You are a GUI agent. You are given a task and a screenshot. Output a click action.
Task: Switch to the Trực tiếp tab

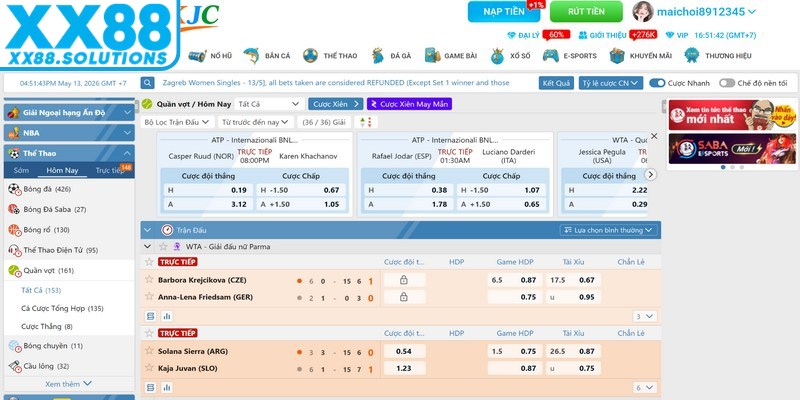click(110, 170)
